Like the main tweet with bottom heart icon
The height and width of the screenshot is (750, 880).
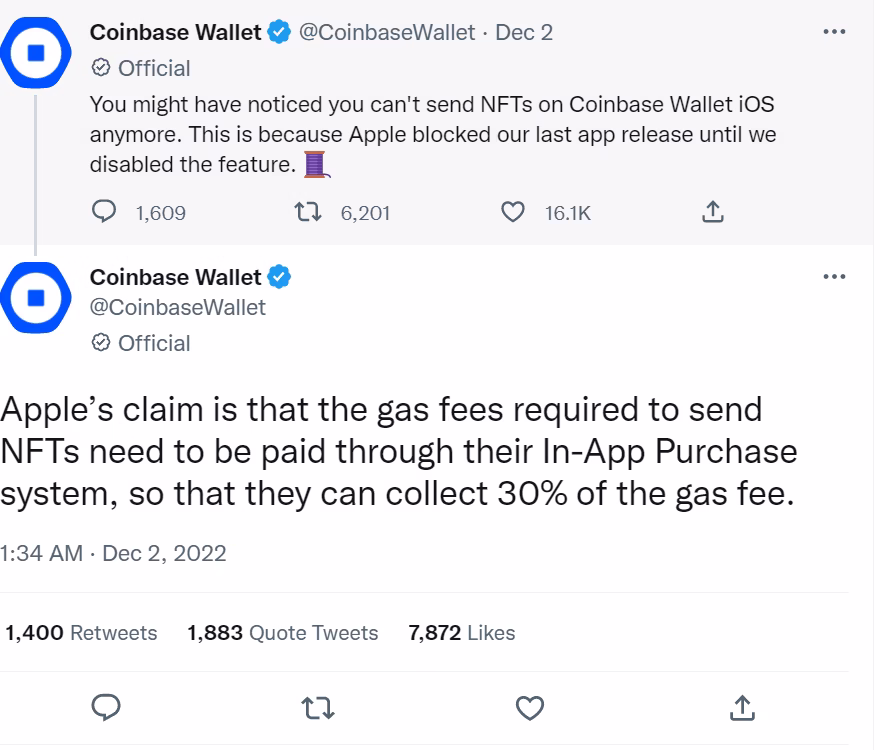point(530,708)
